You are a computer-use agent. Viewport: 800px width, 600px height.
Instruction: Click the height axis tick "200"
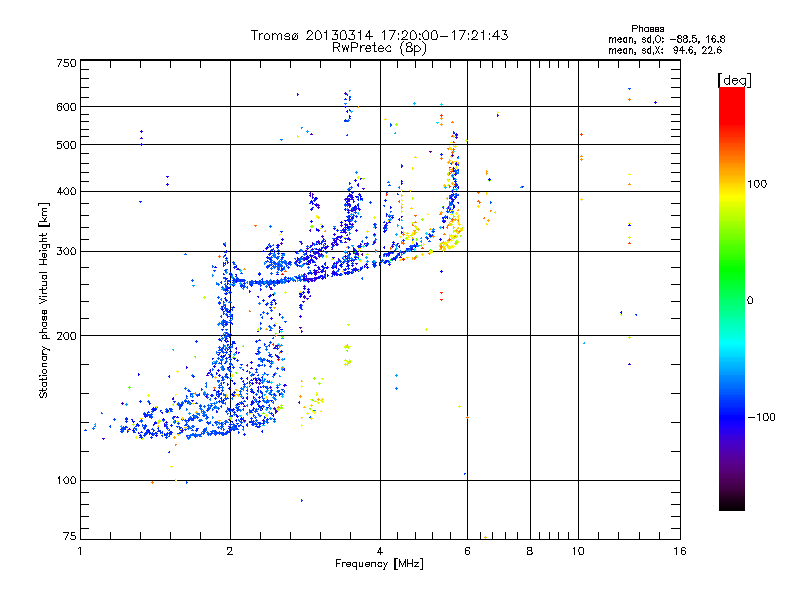[x=66, y=336]
